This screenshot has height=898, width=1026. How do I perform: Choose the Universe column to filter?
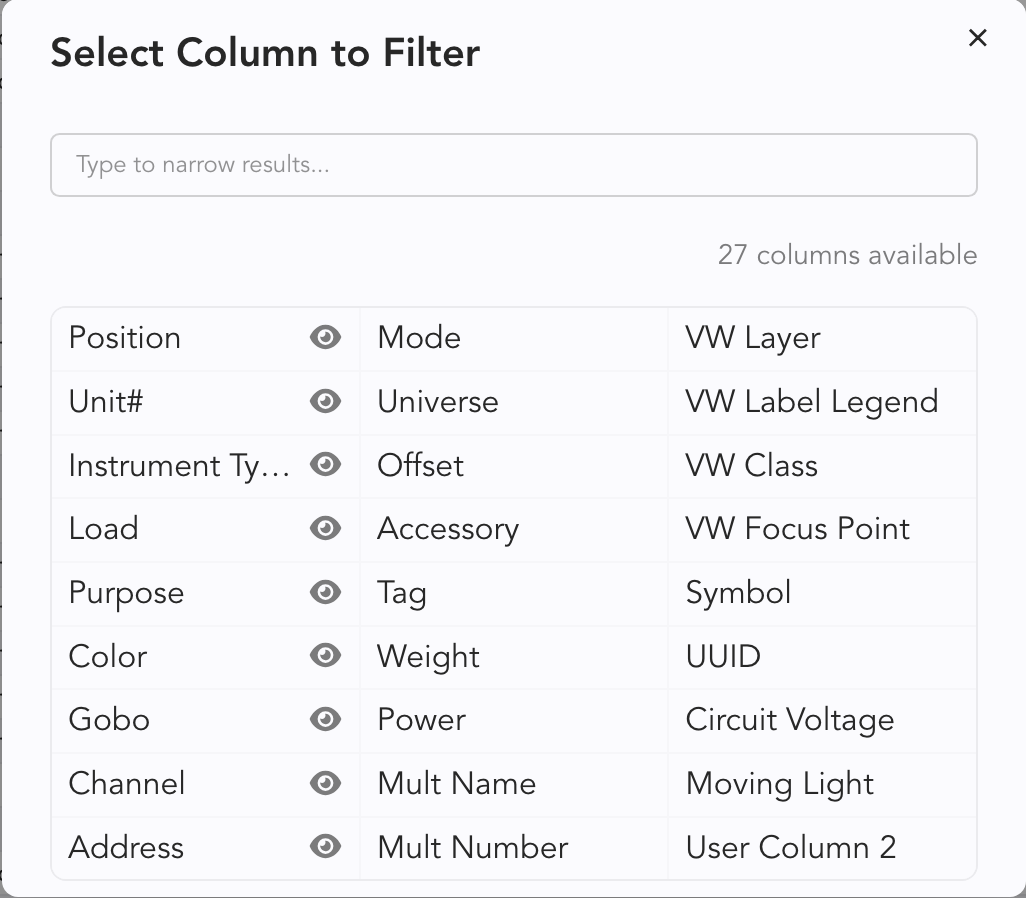(x=437, y=402)
